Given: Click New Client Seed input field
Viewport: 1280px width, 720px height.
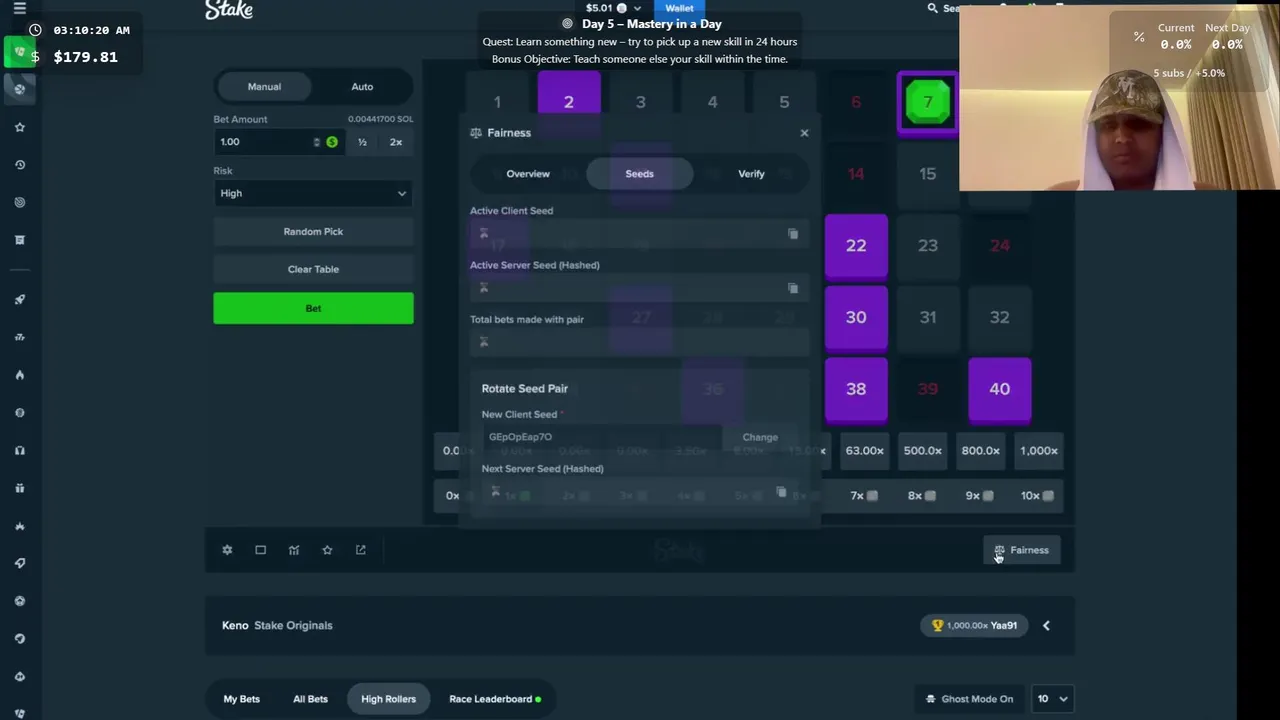Looking at the screenshot, I should pyautogui.click(x=601, y=437).
